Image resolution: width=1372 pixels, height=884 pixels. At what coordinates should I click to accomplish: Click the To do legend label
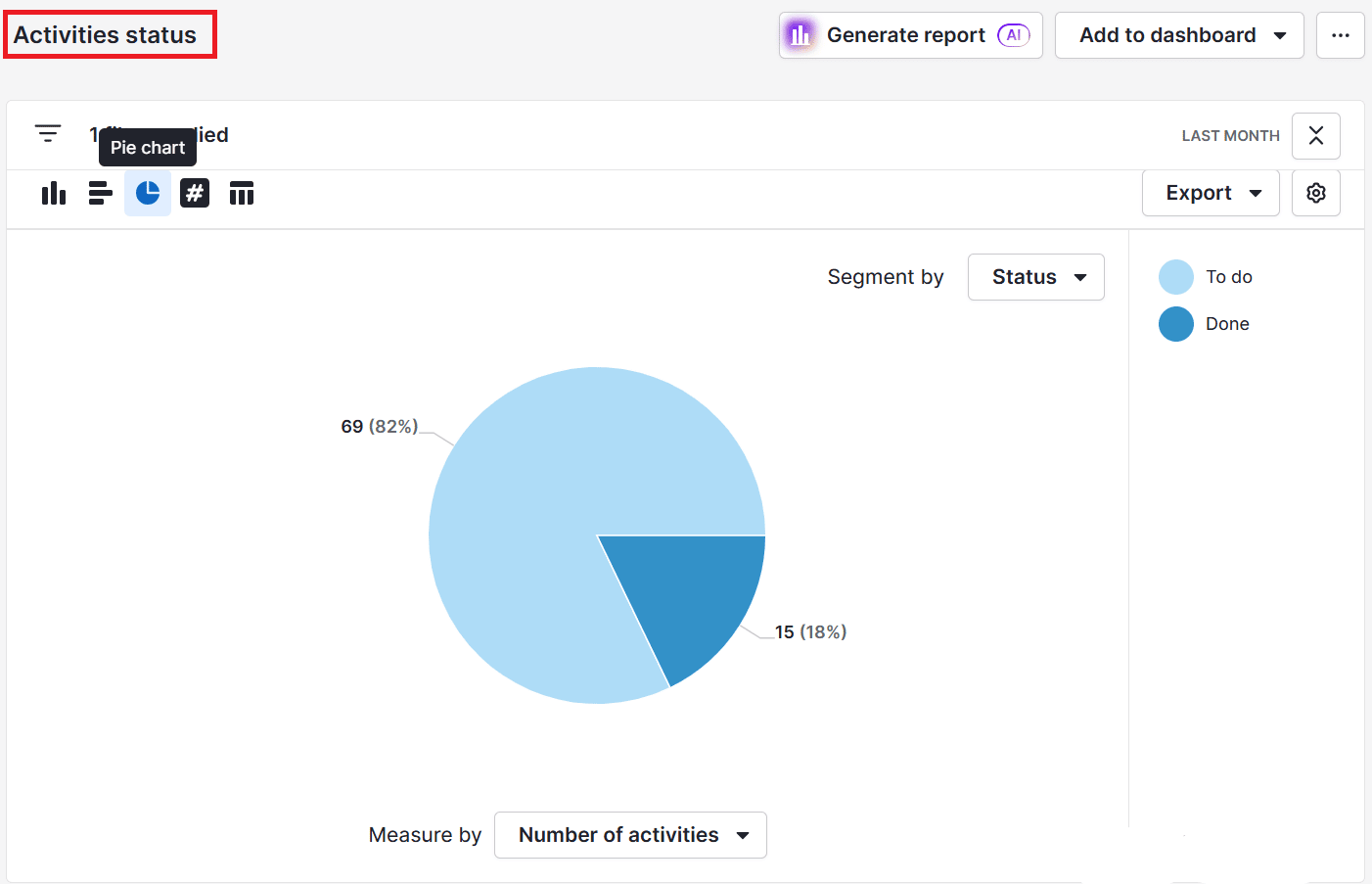[1229, 277]
